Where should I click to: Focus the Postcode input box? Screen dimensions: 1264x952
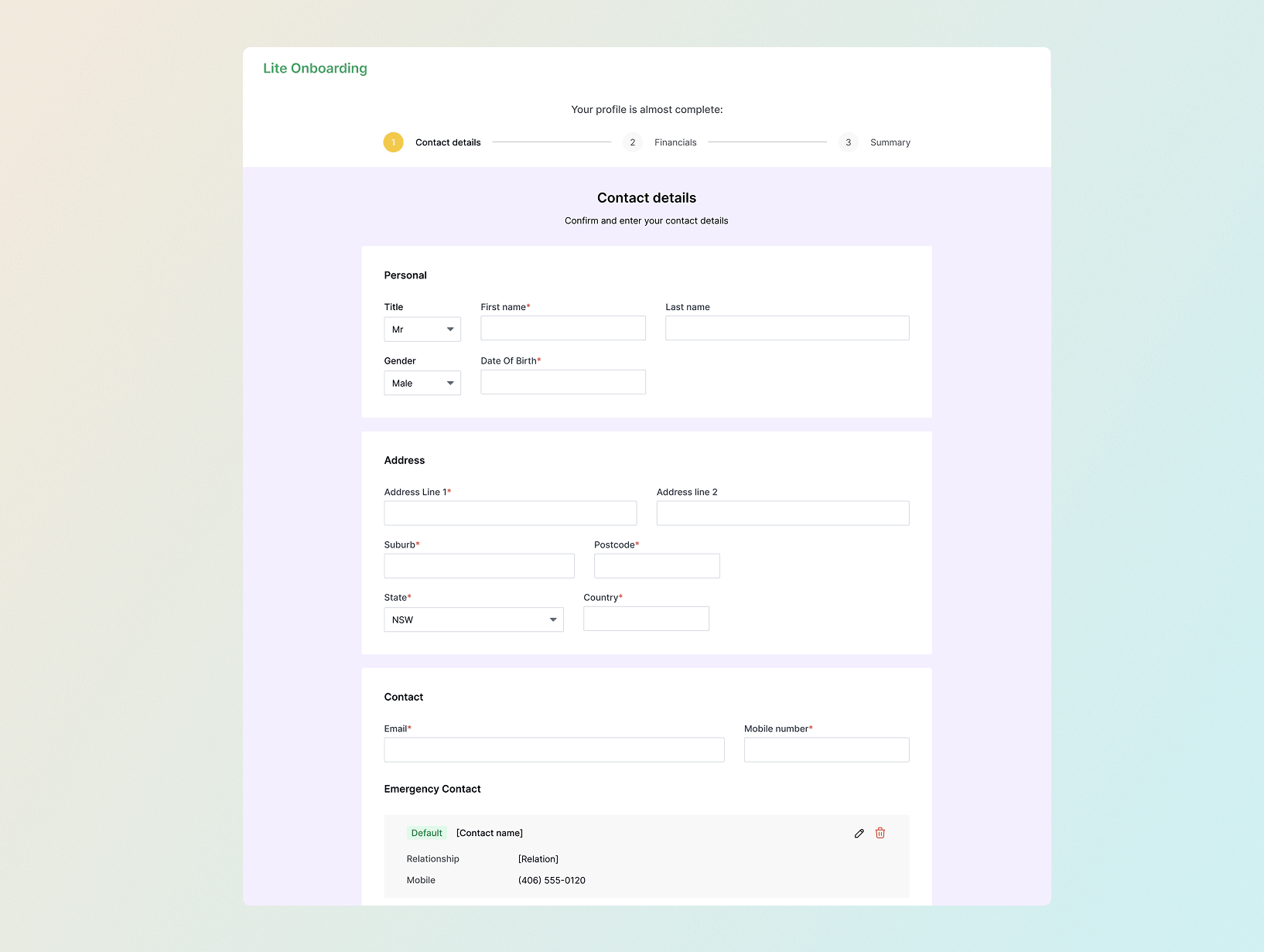[x=656, y=565]
